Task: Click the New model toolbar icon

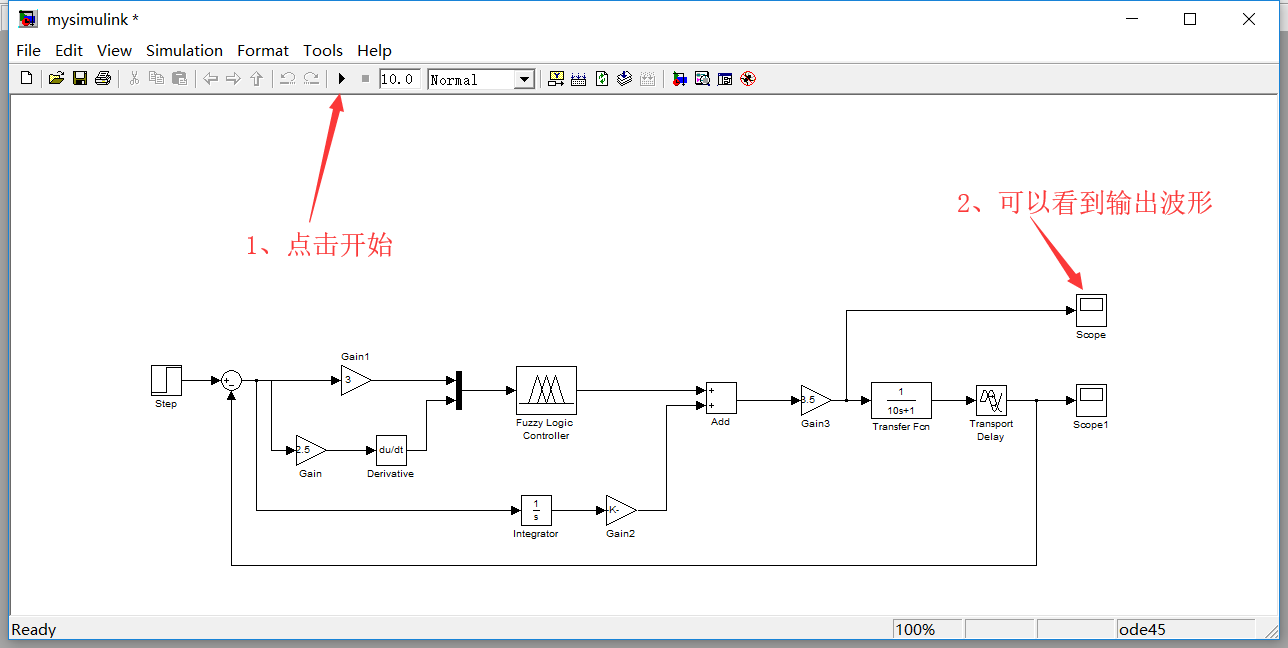Action: tap(26, 78)
